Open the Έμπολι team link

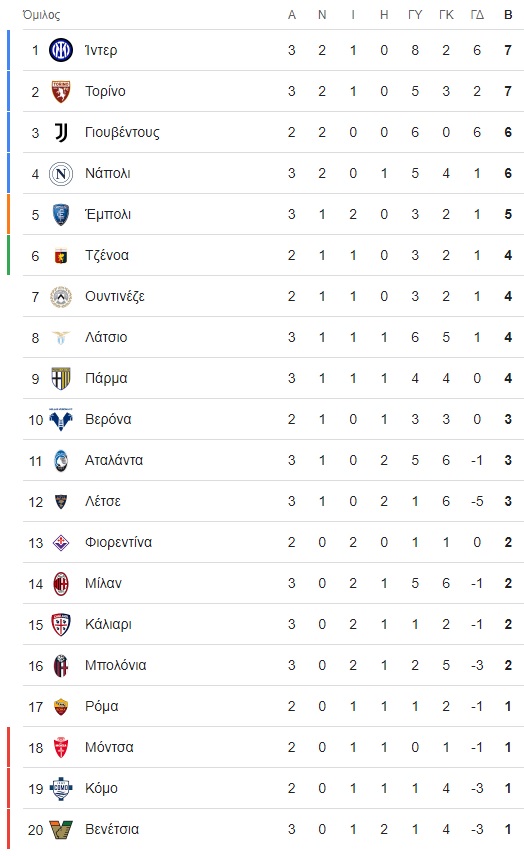click(x=108, y=215)
